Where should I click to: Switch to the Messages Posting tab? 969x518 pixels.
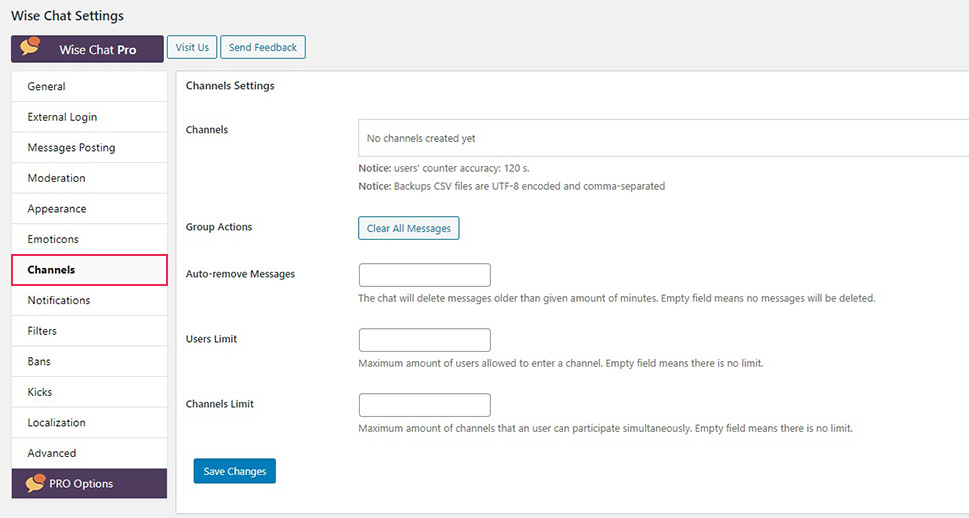pyautogui.click(x=89, y=148)
